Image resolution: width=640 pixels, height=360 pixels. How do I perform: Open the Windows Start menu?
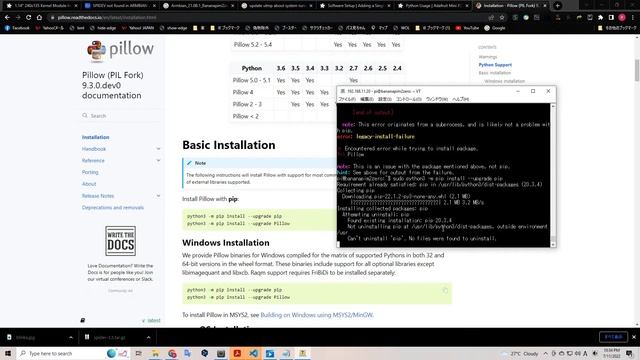tap(8, 353)
